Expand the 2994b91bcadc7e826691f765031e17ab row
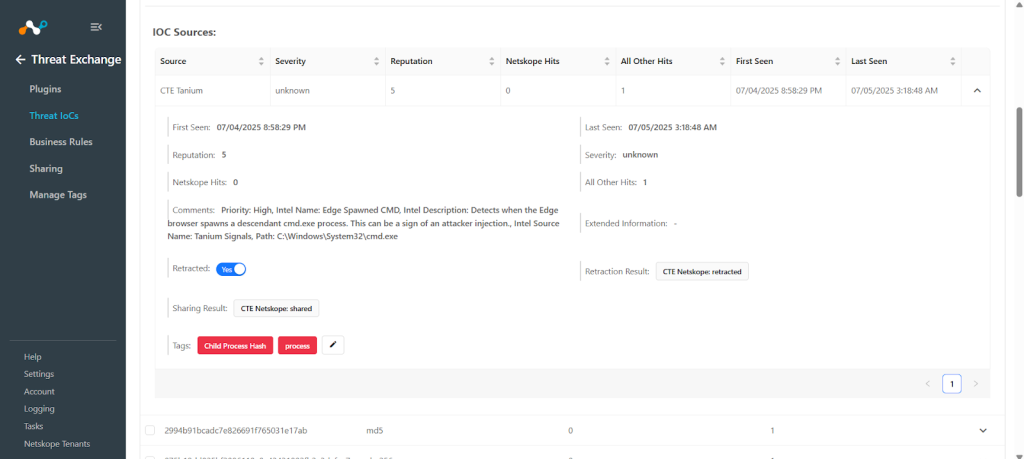 tap(983, 430)
